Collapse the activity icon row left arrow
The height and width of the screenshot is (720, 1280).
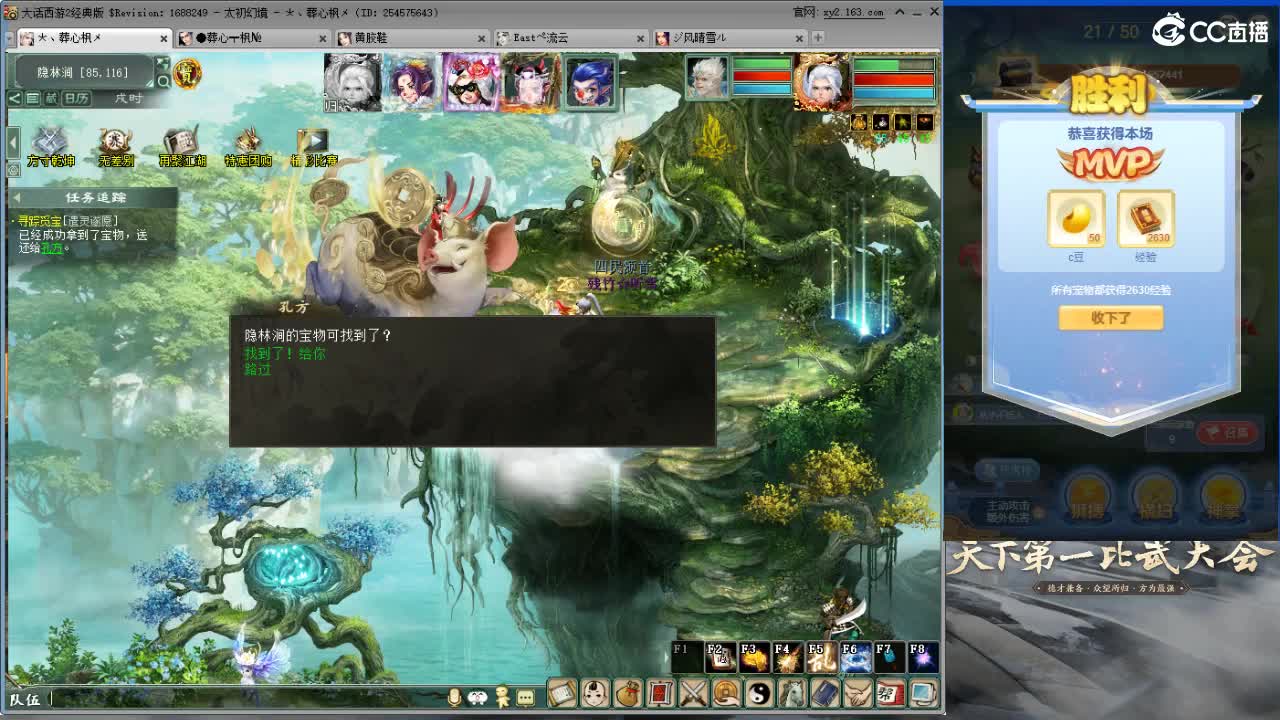click(13, 143)
